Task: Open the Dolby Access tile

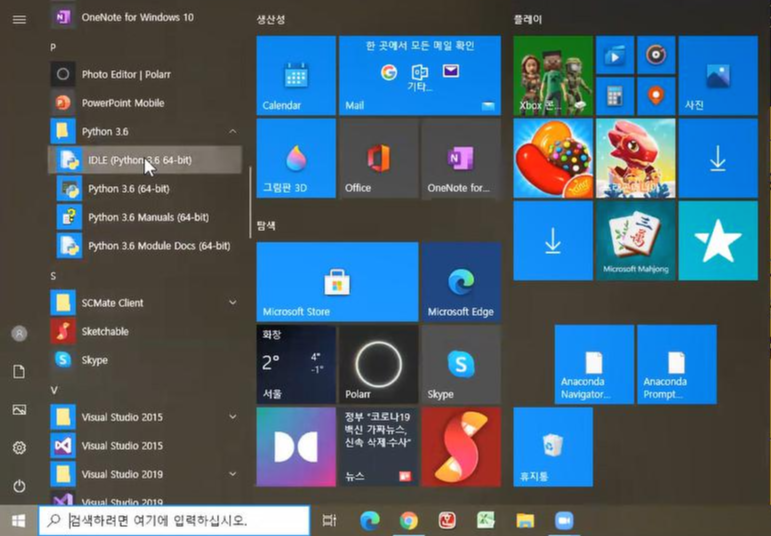Action: click(x=296, y=447)
